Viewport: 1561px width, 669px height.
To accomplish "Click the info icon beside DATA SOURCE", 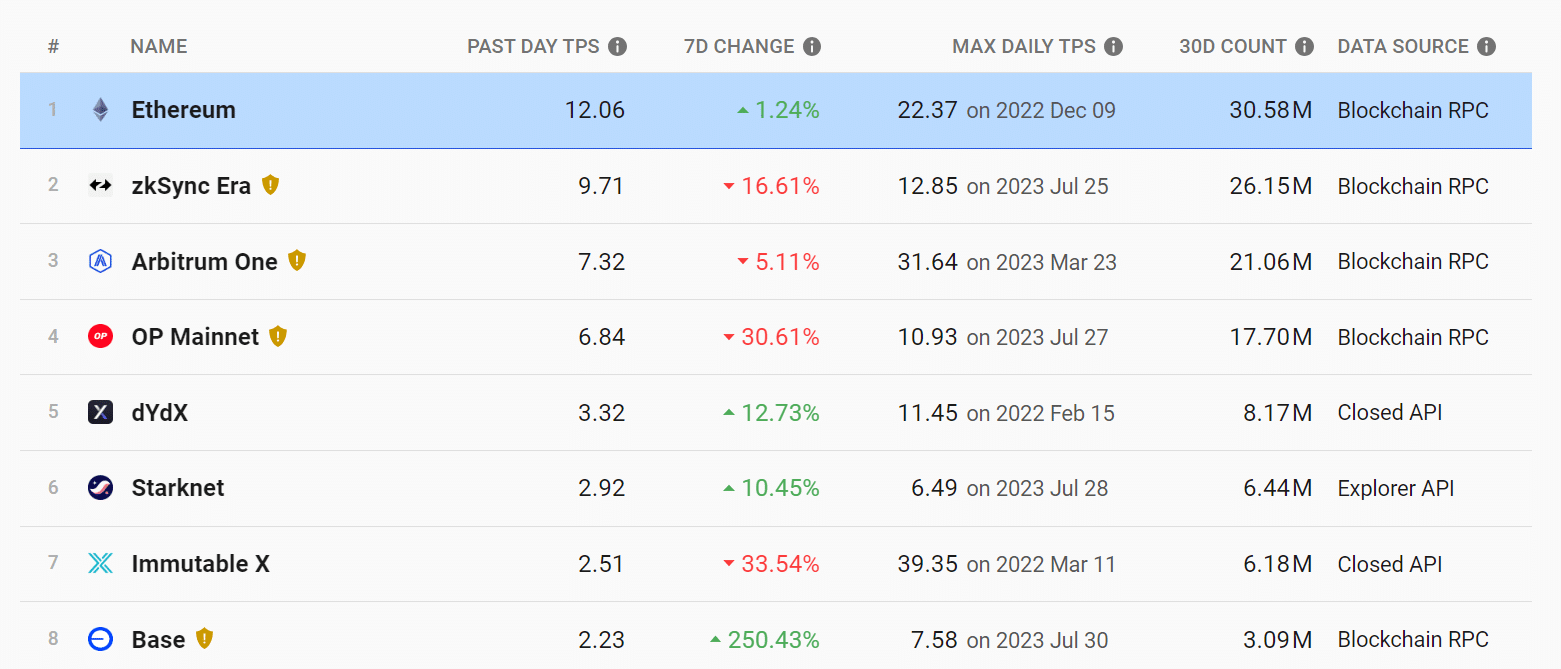I will click(1487, 47).
